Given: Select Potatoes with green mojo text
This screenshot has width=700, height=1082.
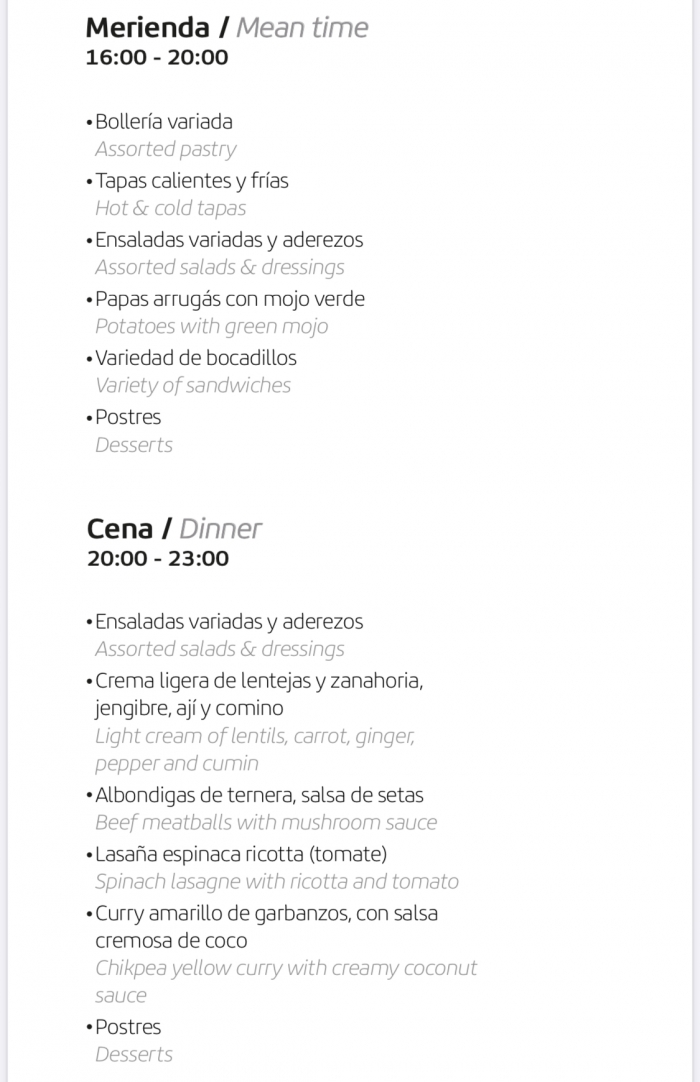Looking at the screenshot, I should point(211,326).
